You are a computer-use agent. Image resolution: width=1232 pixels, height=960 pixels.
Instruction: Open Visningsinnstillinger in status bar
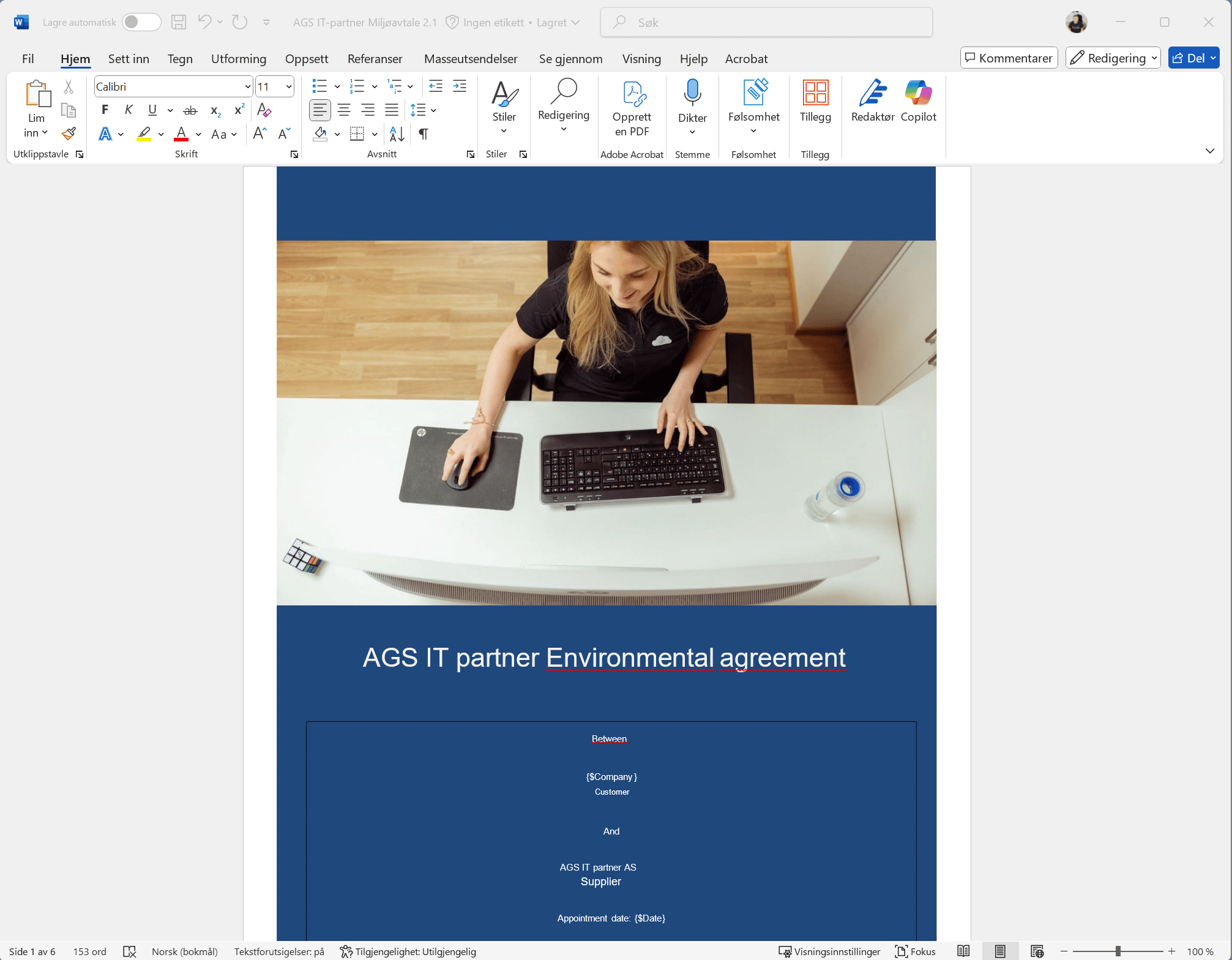[x=829, y=951]
